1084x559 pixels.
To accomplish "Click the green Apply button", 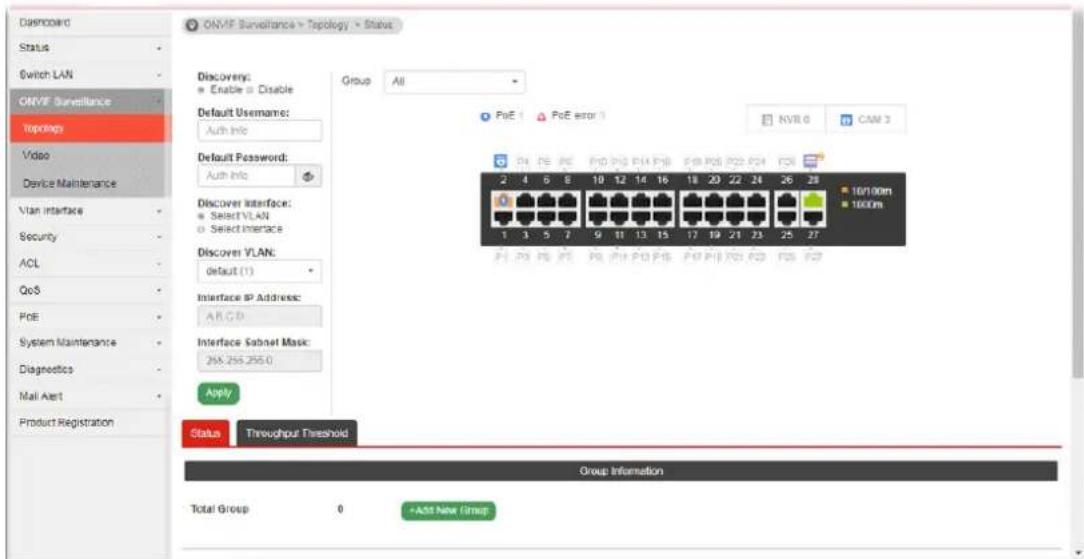I will pos(218,393).
